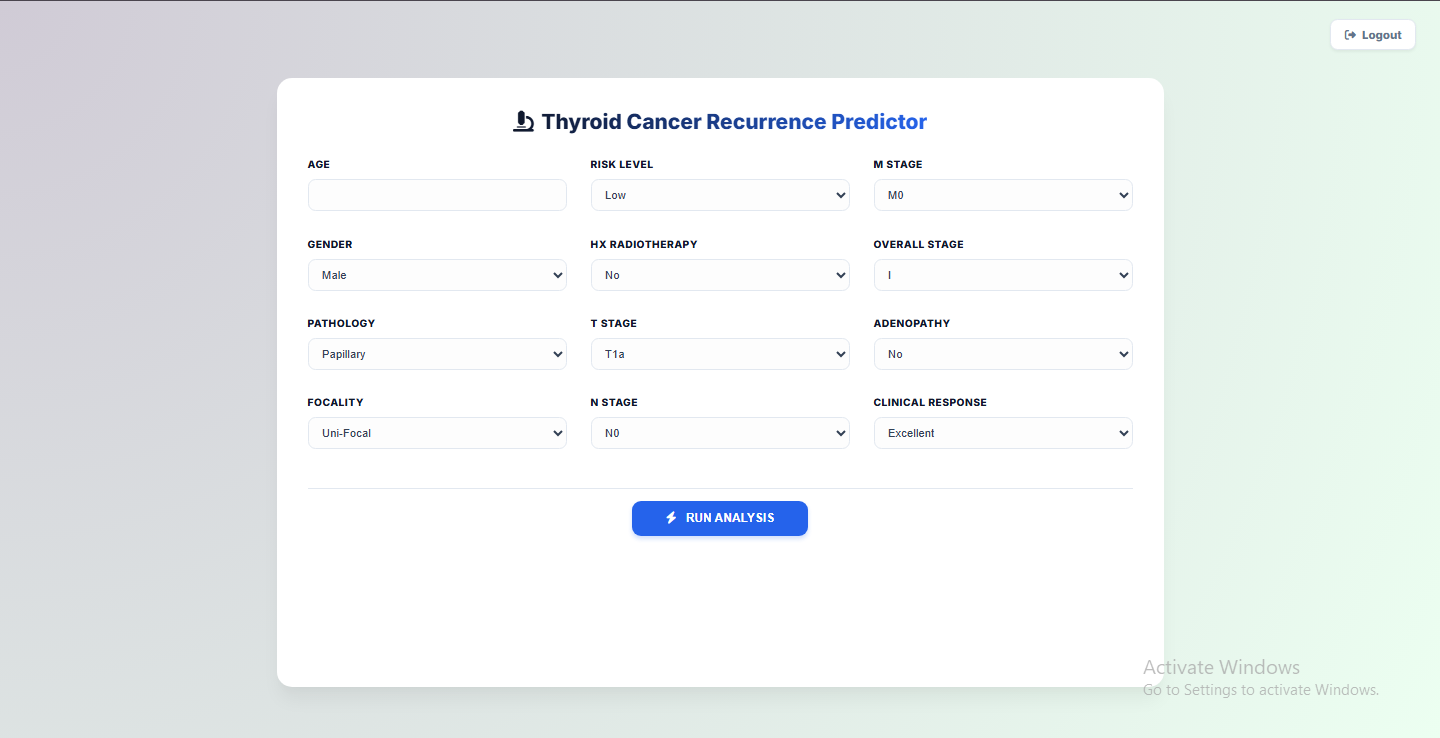Click the 'GENDER' label
This screenshot has height=738, width=1440.
coord(330,244)
